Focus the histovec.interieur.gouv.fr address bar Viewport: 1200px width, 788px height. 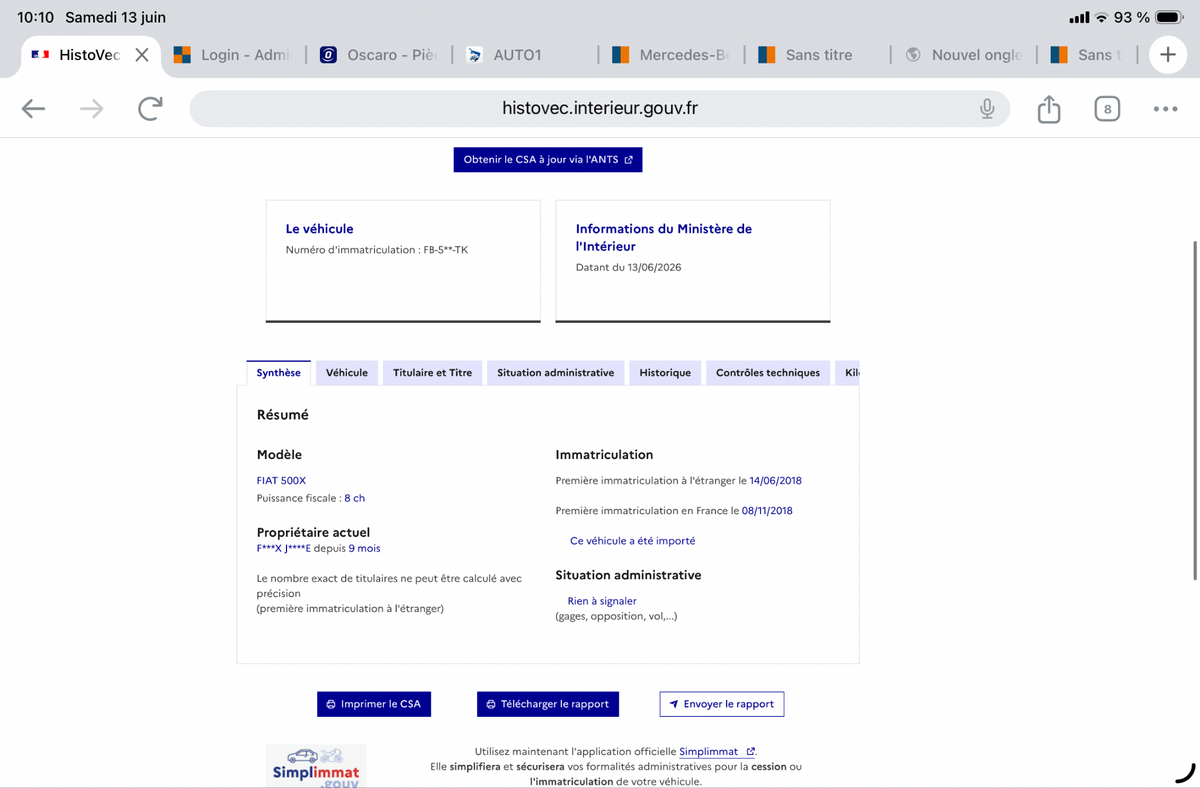click(x=600, y=109)
